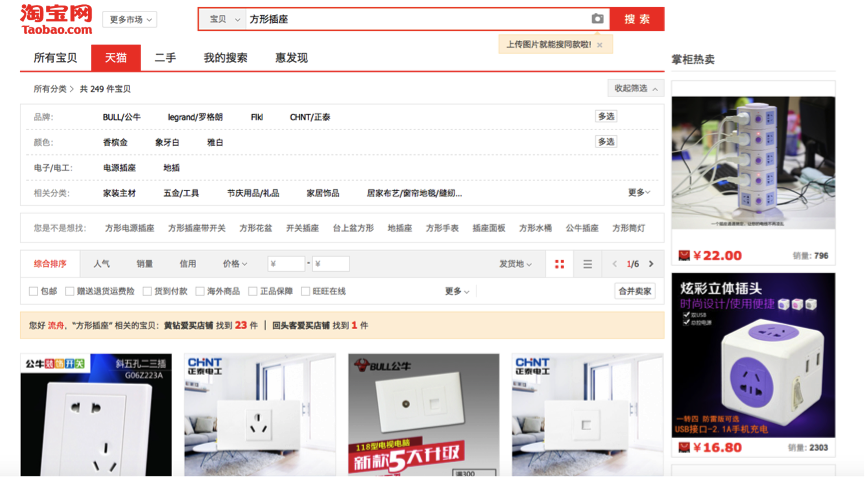Click the camera image search icon

click(x=597, y=19)
